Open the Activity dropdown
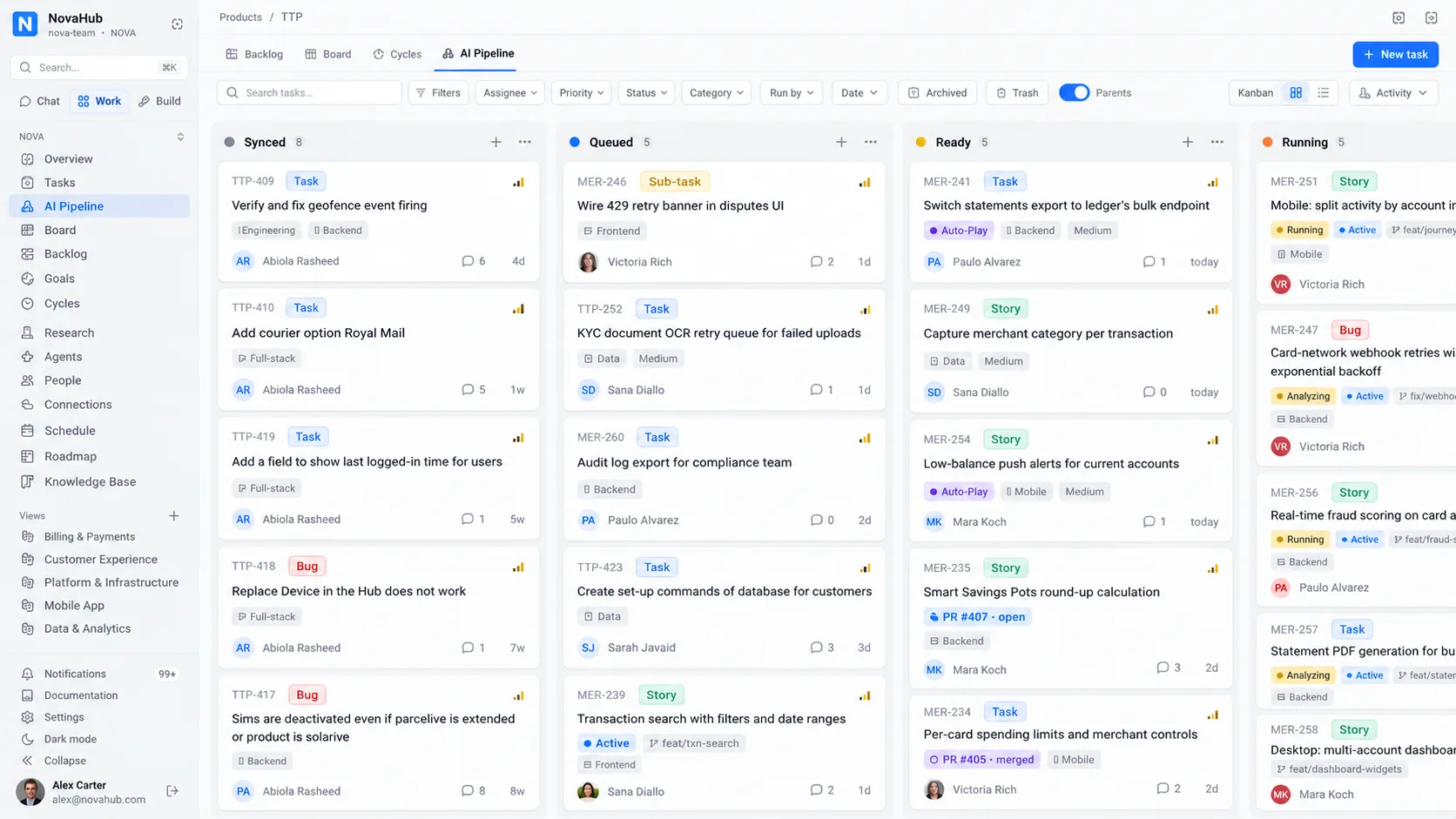 [x=1393, y=93]
